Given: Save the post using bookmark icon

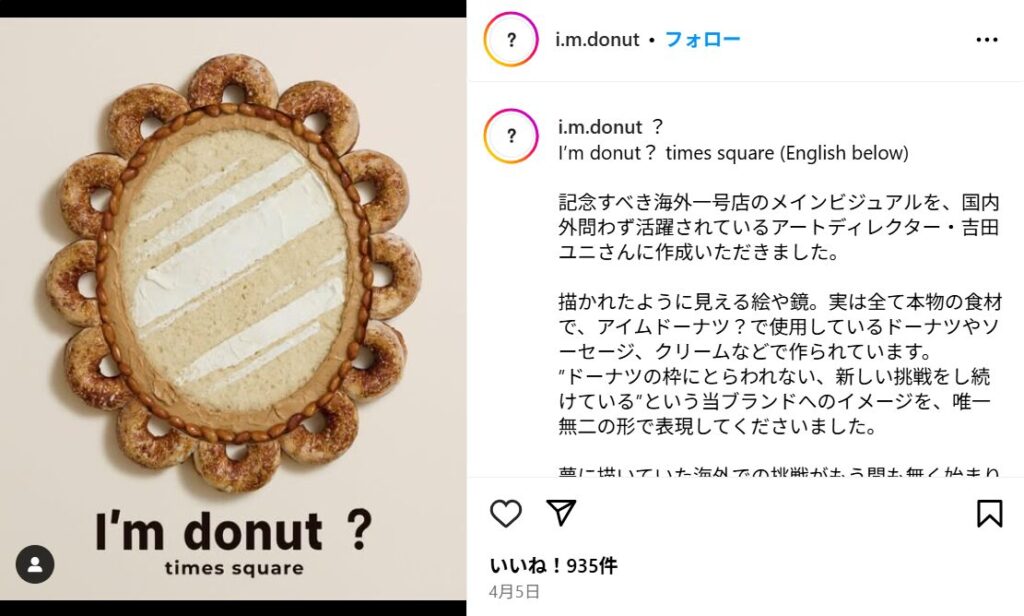Looking at the screenshot, I should pos(989,513).
